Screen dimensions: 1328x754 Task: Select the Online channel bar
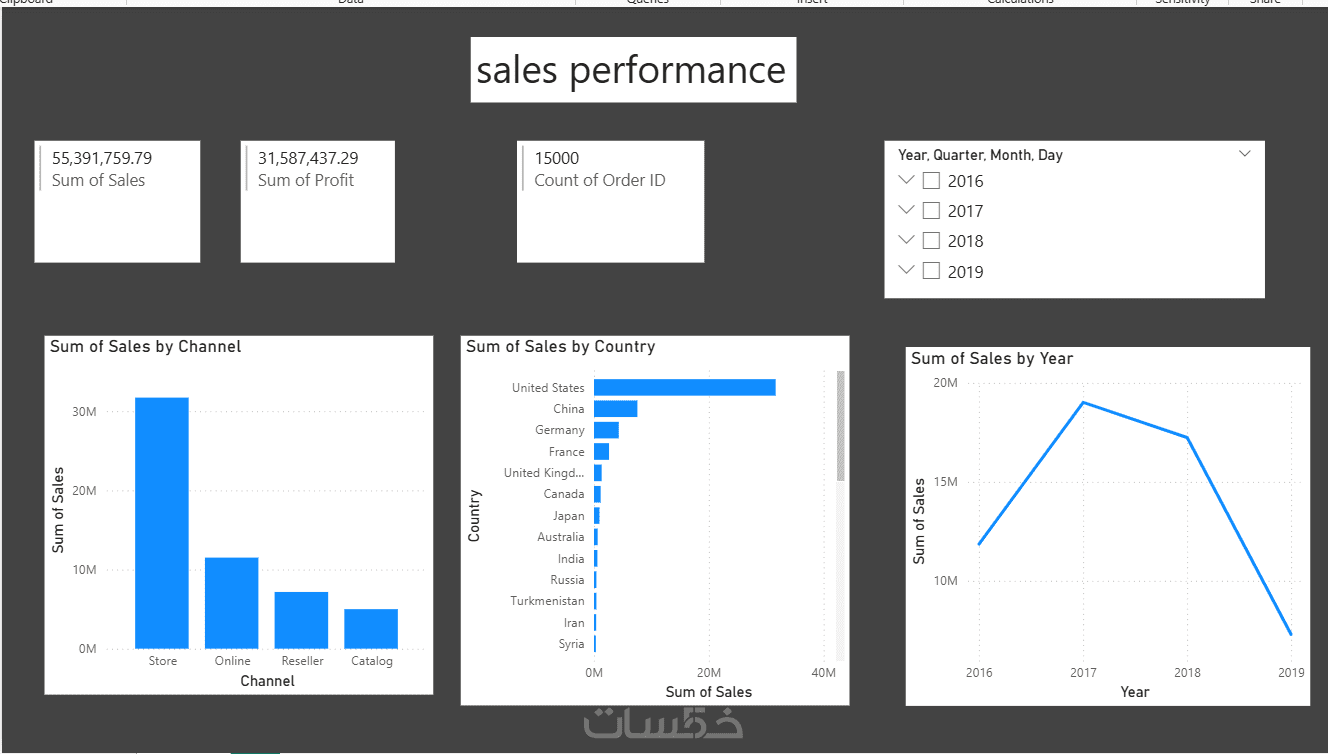click(232, 602)
